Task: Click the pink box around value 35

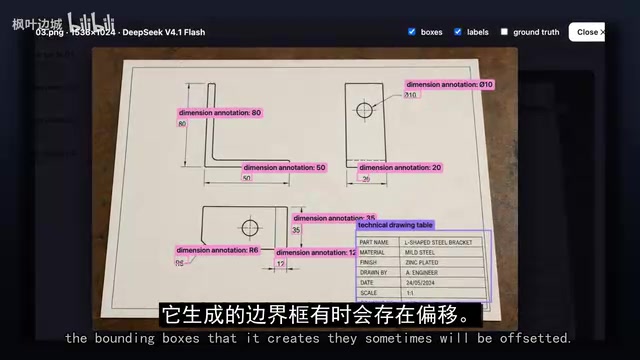Action: [x=296, y=230]
